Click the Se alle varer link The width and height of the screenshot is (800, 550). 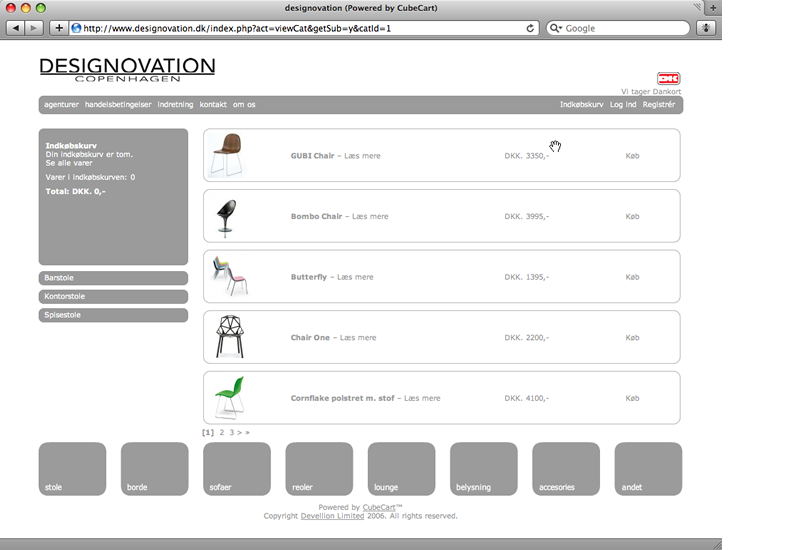tap(69, 163)
